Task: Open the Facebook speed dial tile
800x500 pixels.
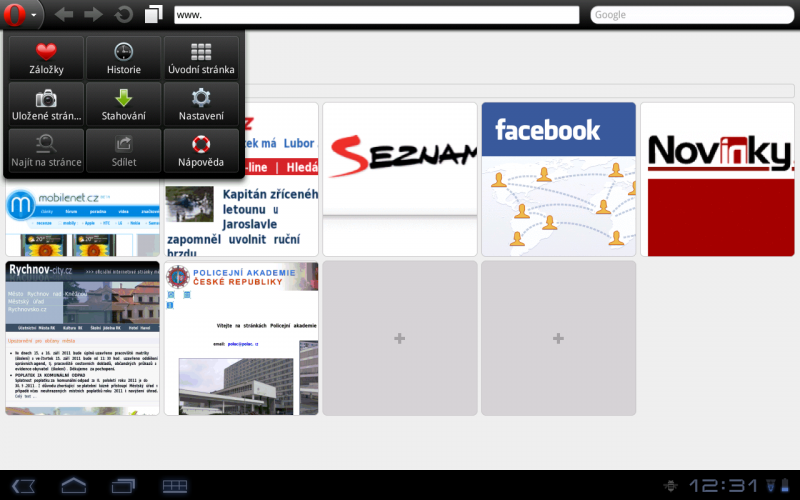Action: pos(558,178)
